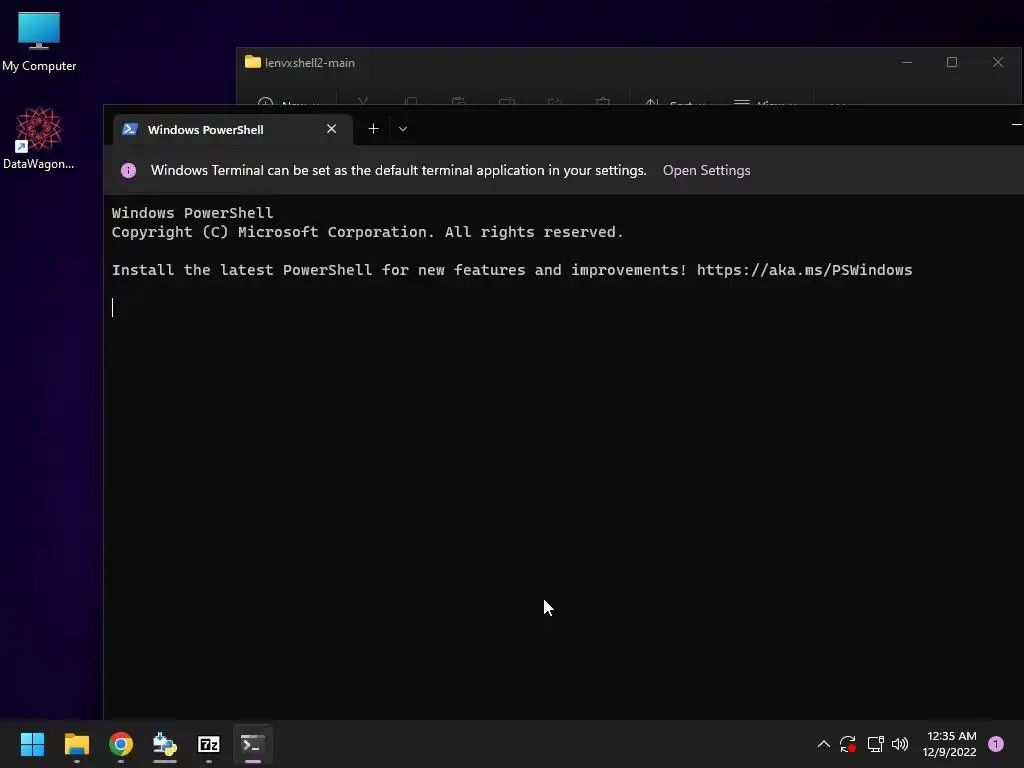Image resolution: width=1024 pixels, height=768 pixels.
Task: Close the Windows PowerShell tab
Action: point(332,129)
